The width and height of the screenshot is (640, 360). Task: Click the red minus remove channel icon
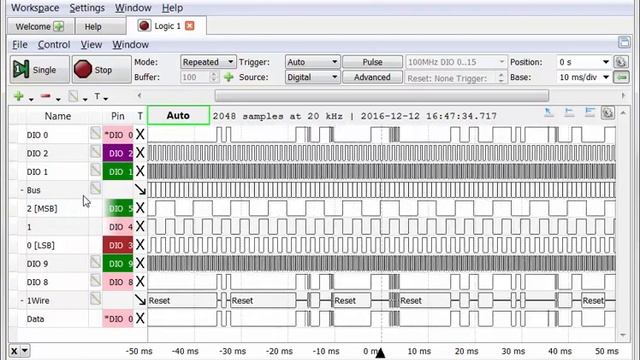(45, 96)
